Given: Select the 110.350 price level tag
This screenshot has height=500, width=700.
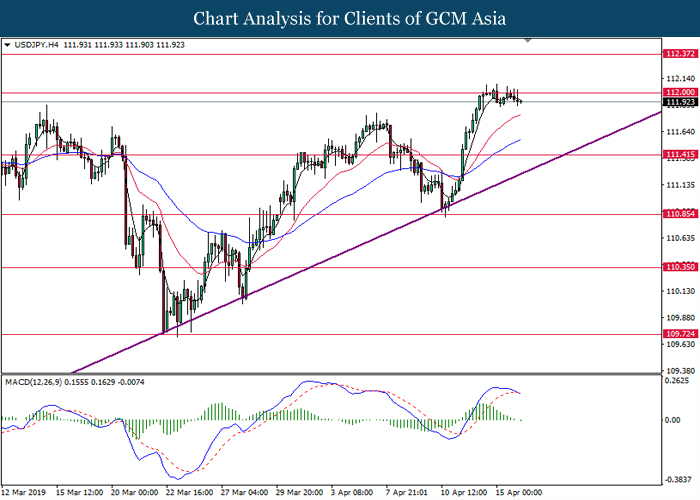Looking at the screenshot, I should coord(680,268).
